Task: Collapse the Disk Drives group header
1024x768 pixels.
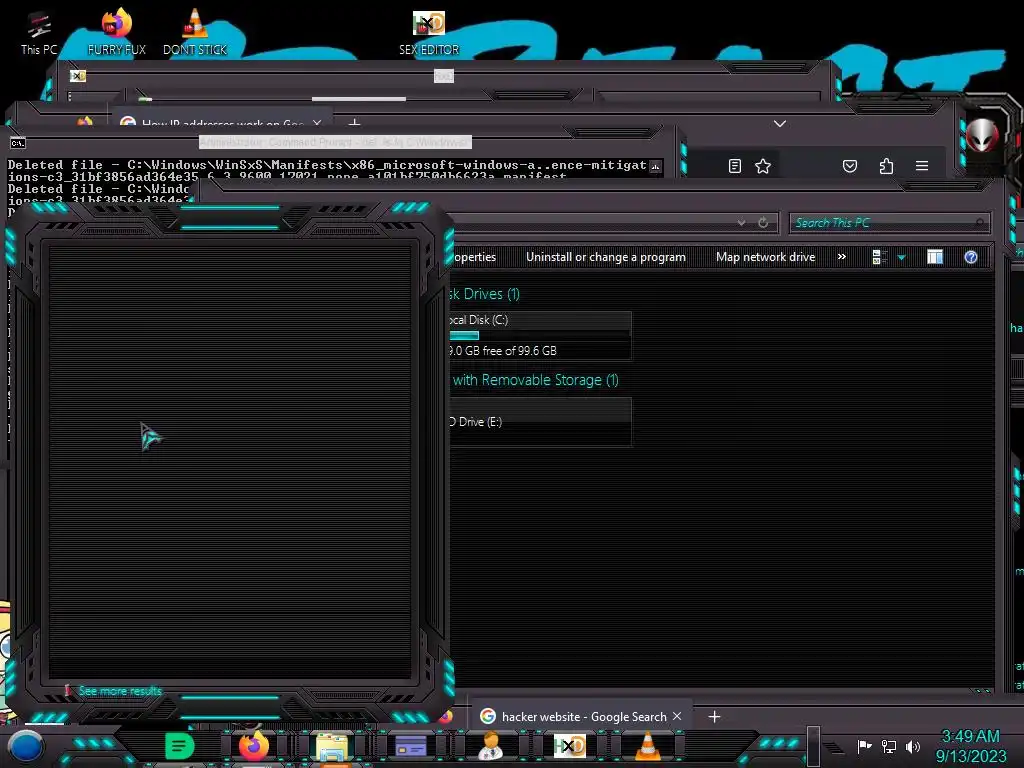Action: pos(485,294)
